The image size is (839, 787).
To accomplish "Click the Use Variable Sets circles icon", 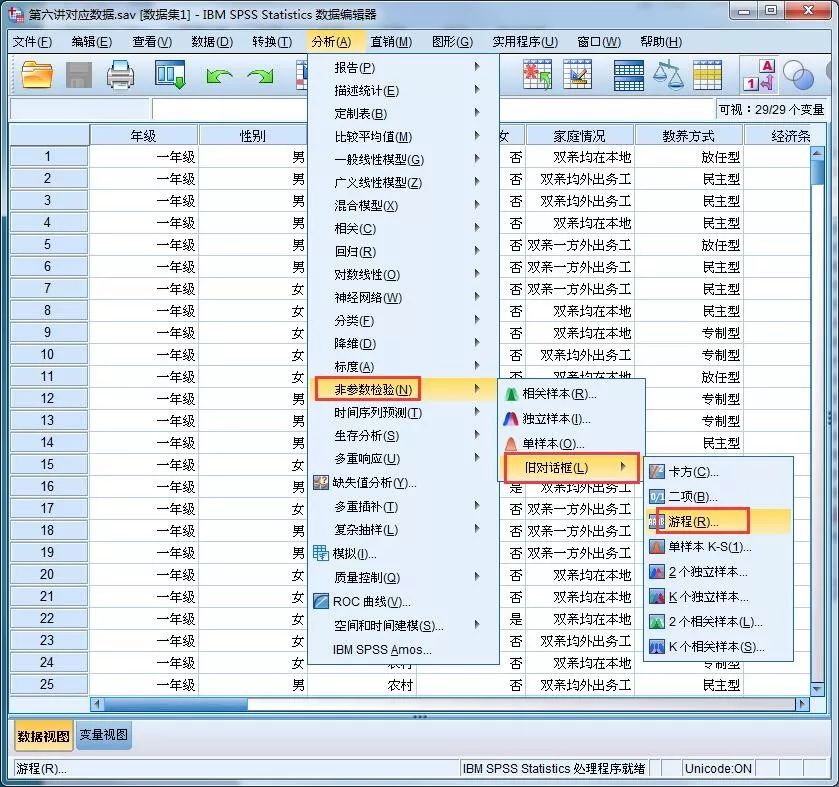I will point(798,75).
